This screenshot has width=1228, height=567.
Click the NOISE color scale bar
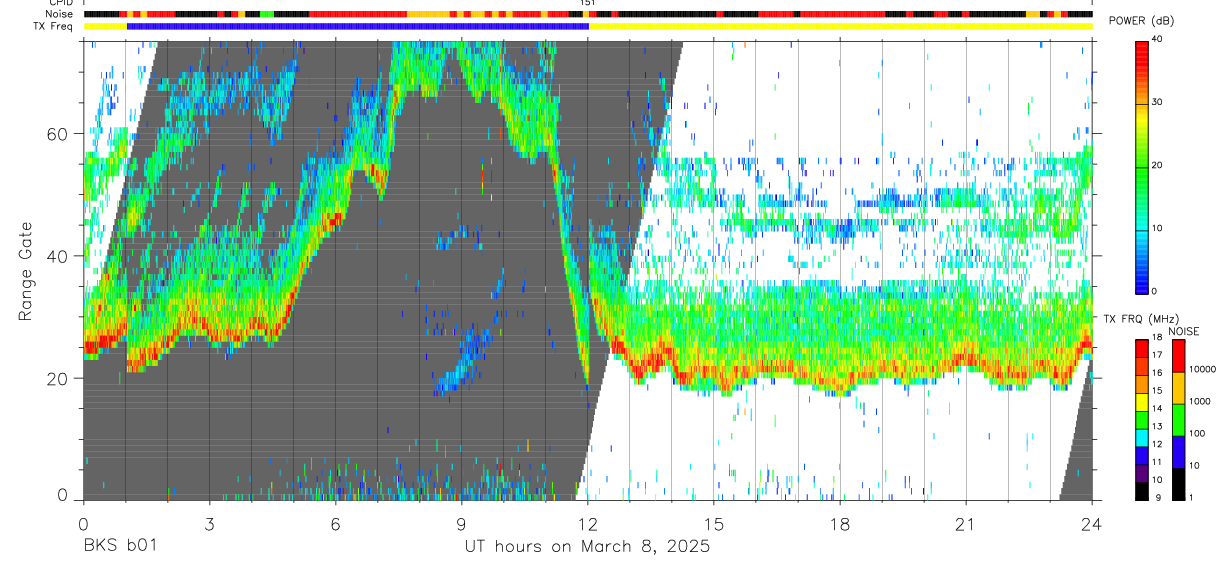1178,420
